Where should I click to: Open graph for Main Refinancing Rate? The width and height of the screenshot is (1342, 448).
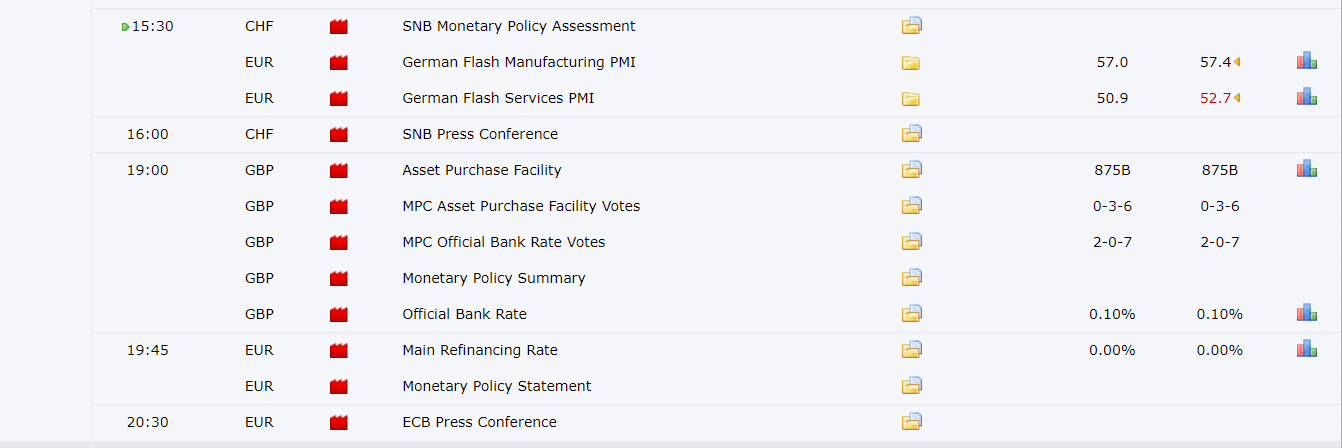(1307, 349)
